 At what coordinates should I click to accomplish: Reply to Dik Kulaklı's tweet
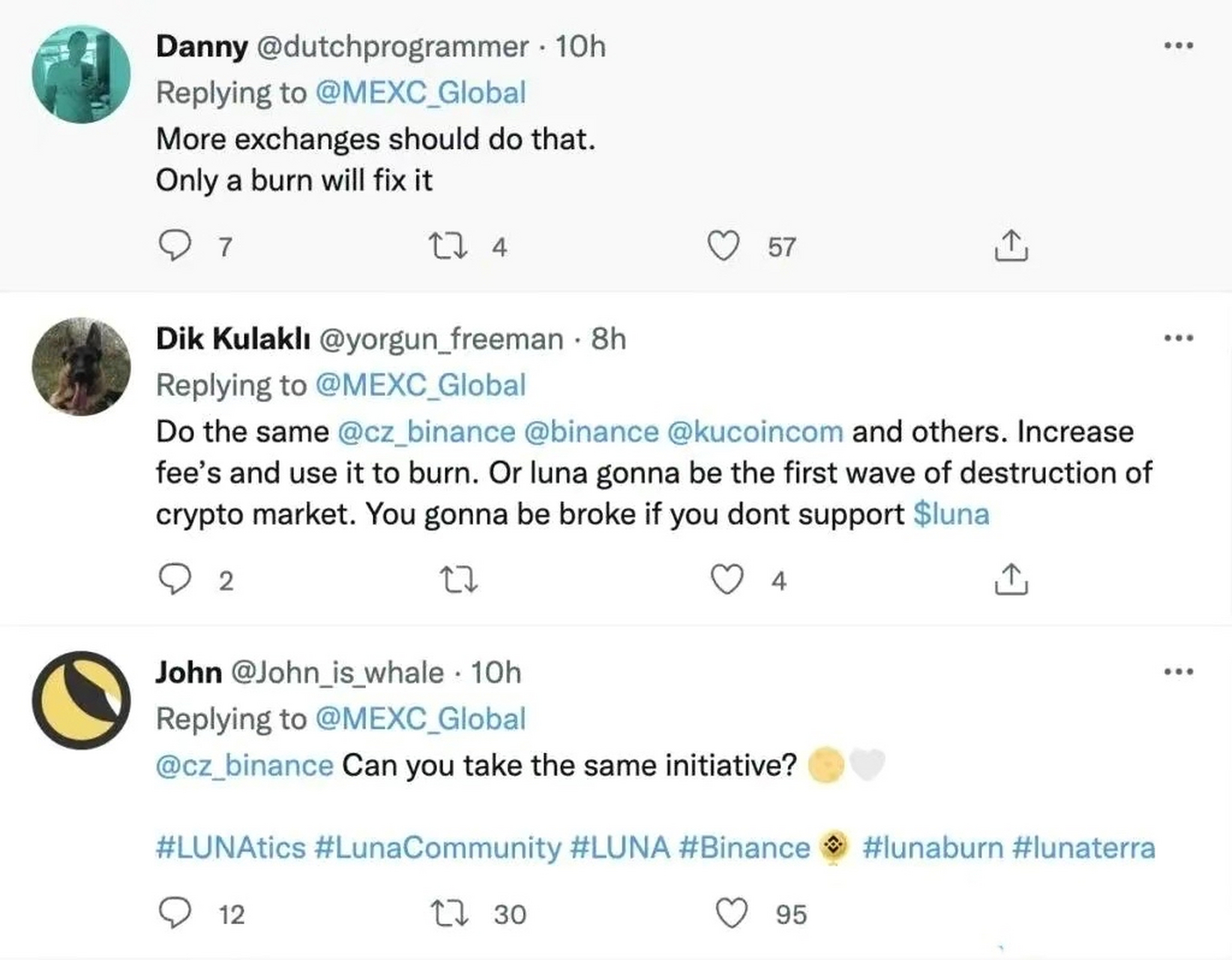click(175, 579)
